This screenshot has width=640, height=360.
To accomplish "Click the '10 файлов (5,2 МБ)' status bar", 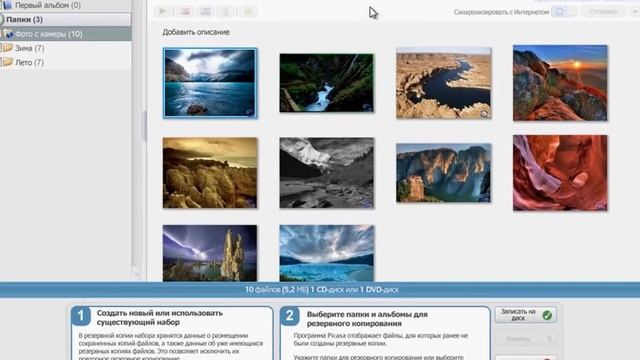I will click(322, 289).
